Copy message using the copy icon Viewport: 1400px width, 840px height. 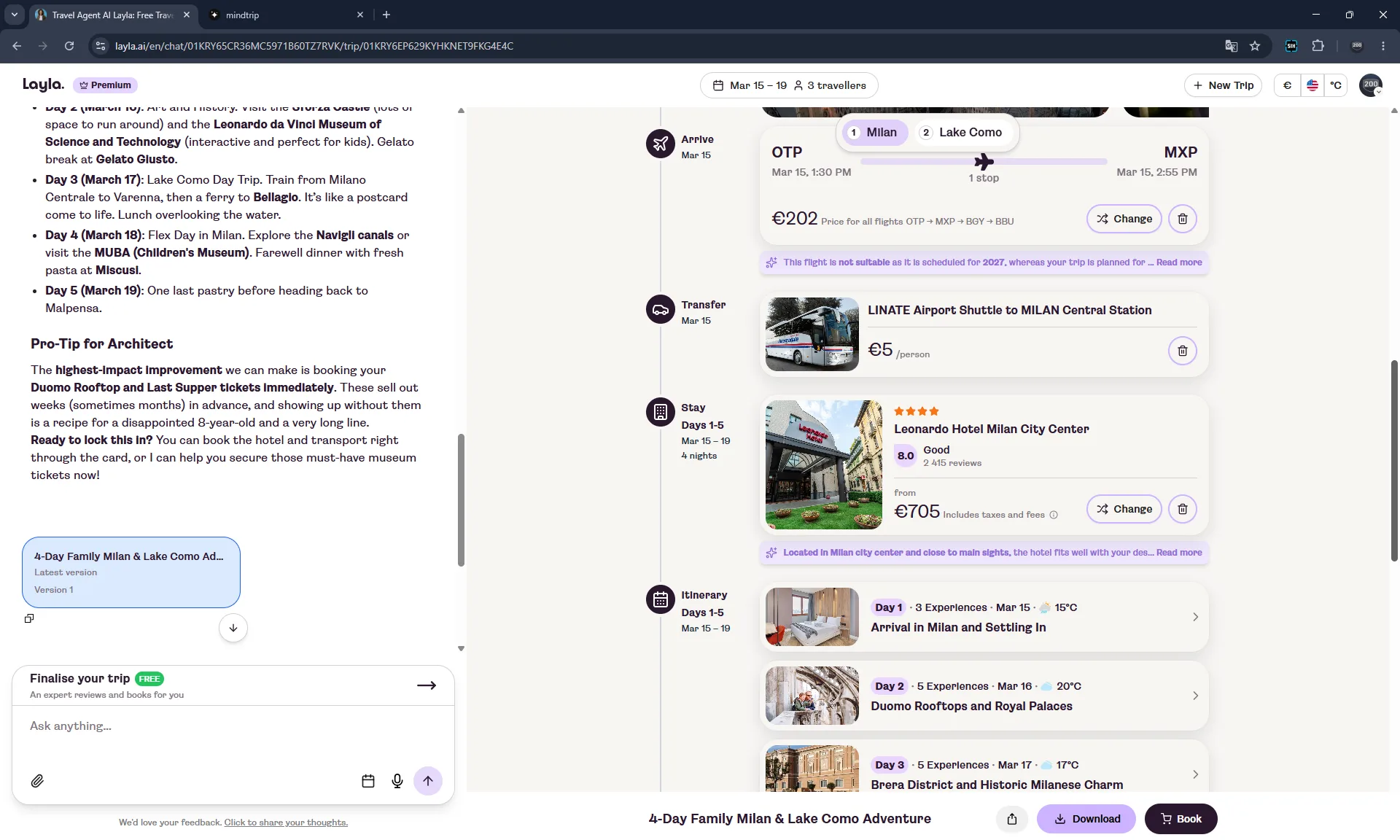click(x=29, y=618)
